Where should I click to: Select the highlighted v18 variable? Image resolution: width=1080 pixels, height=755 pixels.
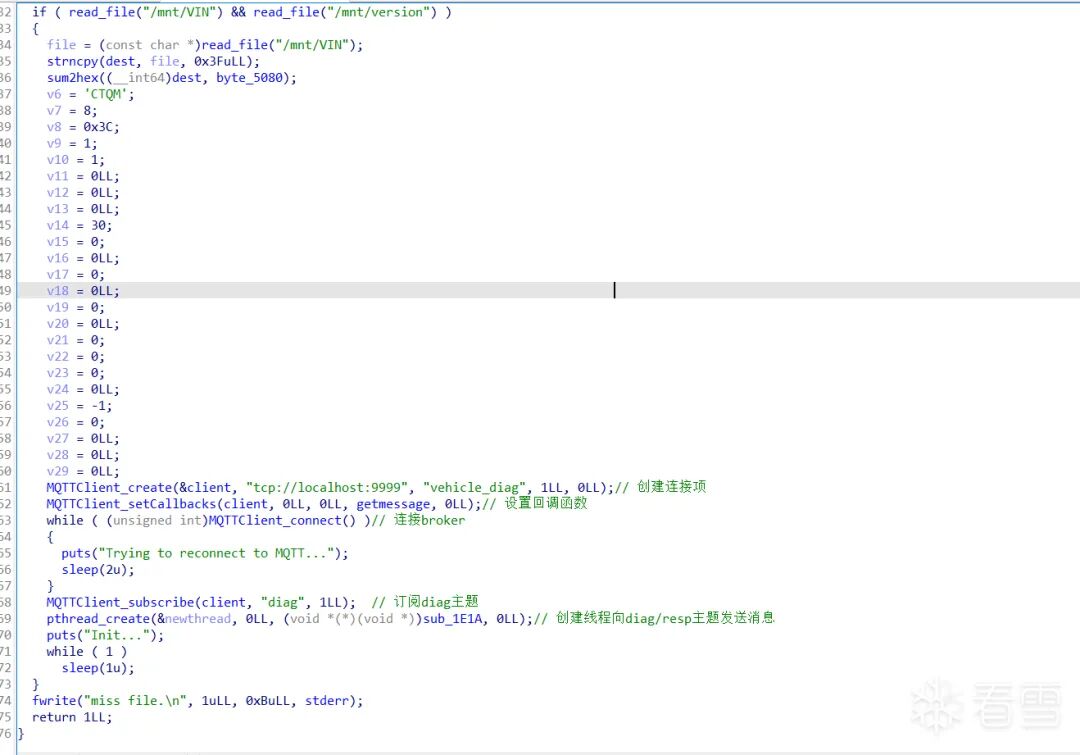[58, 291]
